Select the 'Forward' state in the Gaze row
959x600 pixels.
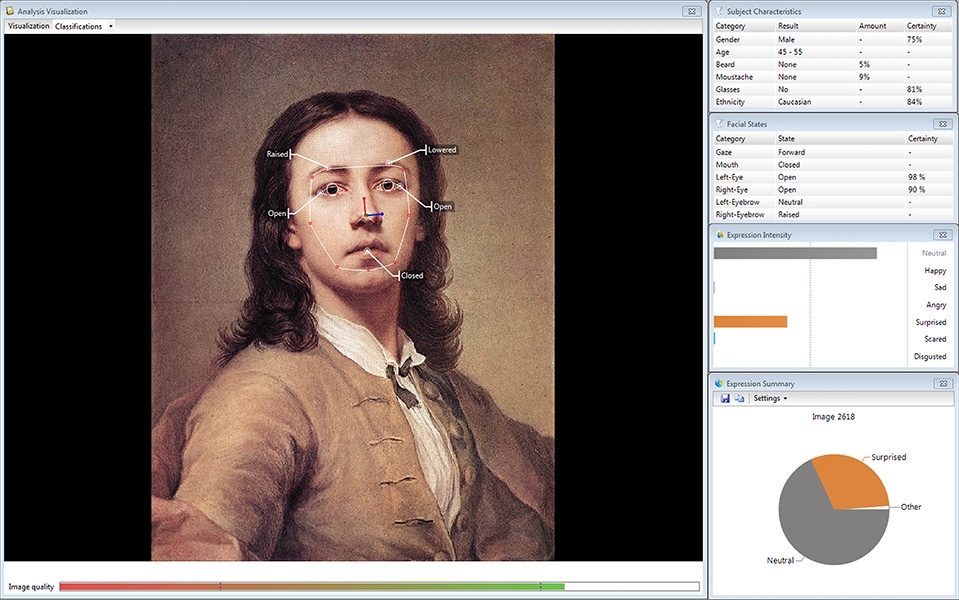click(x=791, y=152)
